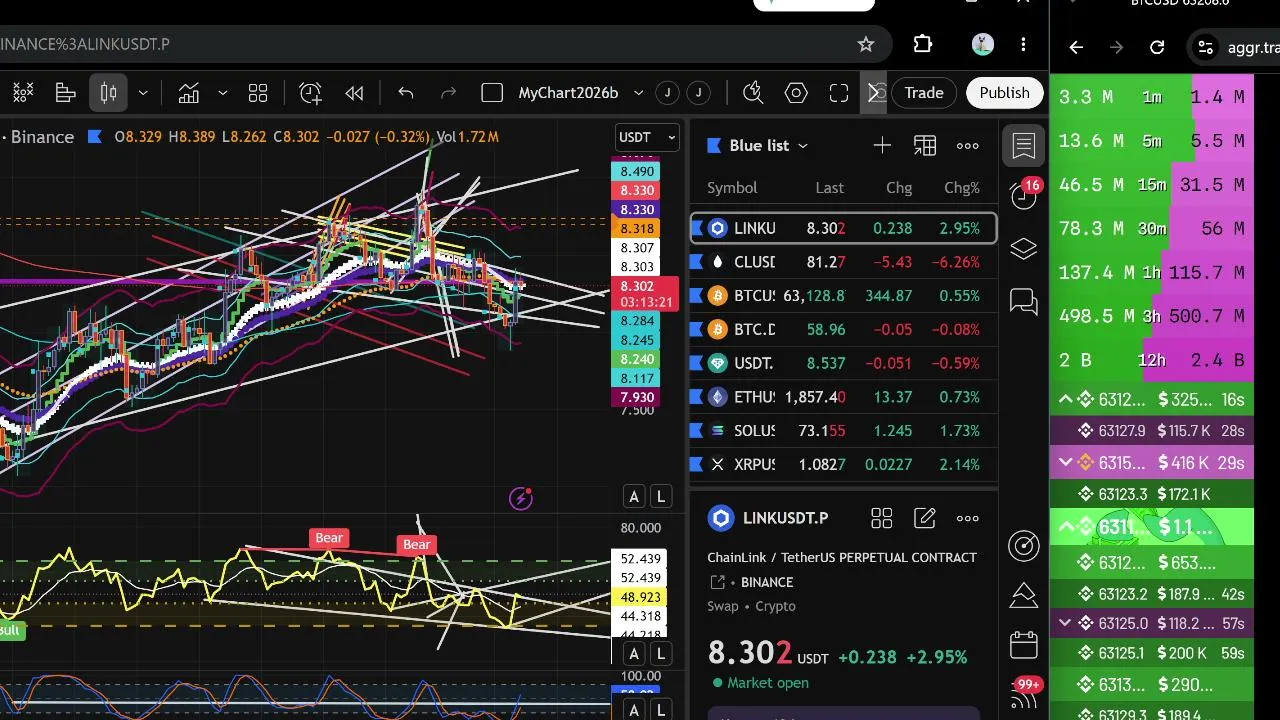Collapse the 6312... $325 trade row in aggr

[x=1066, y=400]
